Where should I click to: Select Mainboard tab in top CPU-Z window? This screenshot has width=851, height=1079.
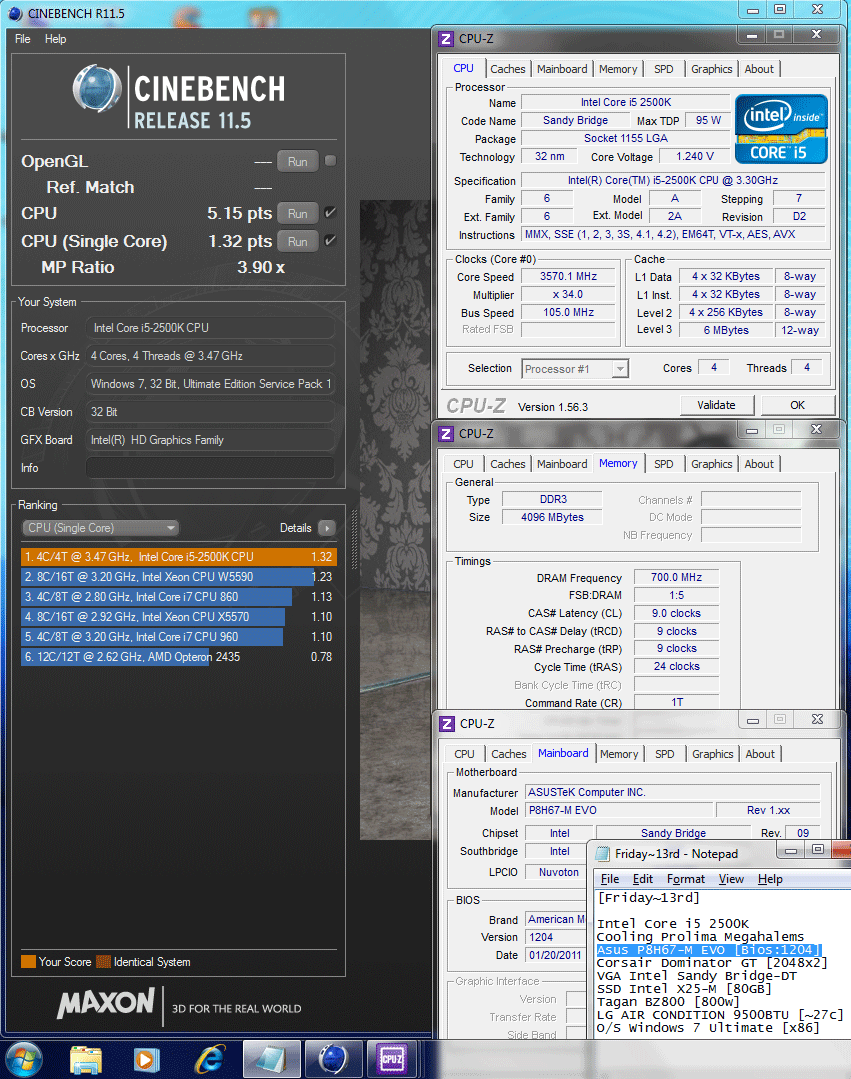[562, 69]
